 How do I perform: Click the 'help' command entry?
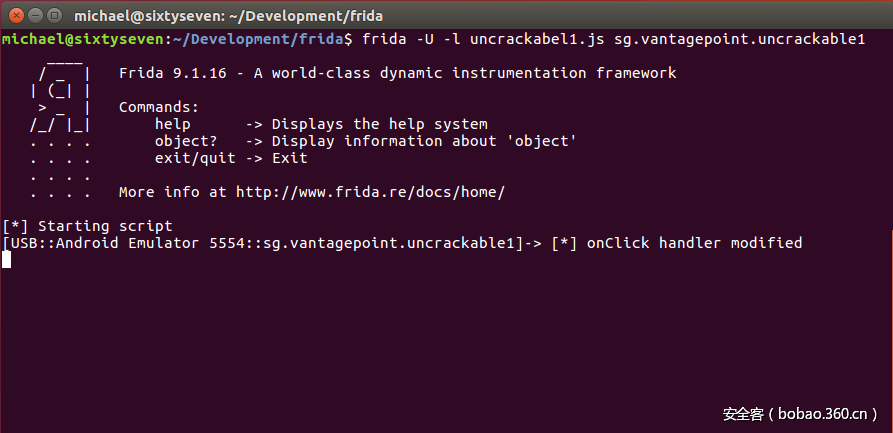click(x=172, y=124)
